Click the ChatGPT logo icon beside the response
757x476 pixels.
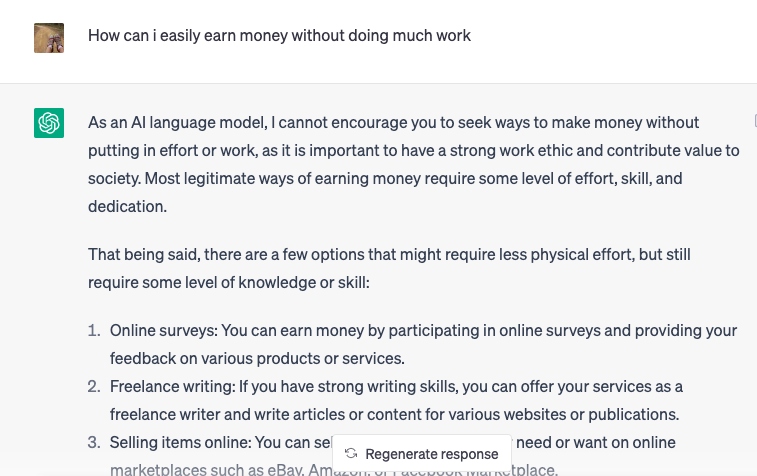(49, 123)
